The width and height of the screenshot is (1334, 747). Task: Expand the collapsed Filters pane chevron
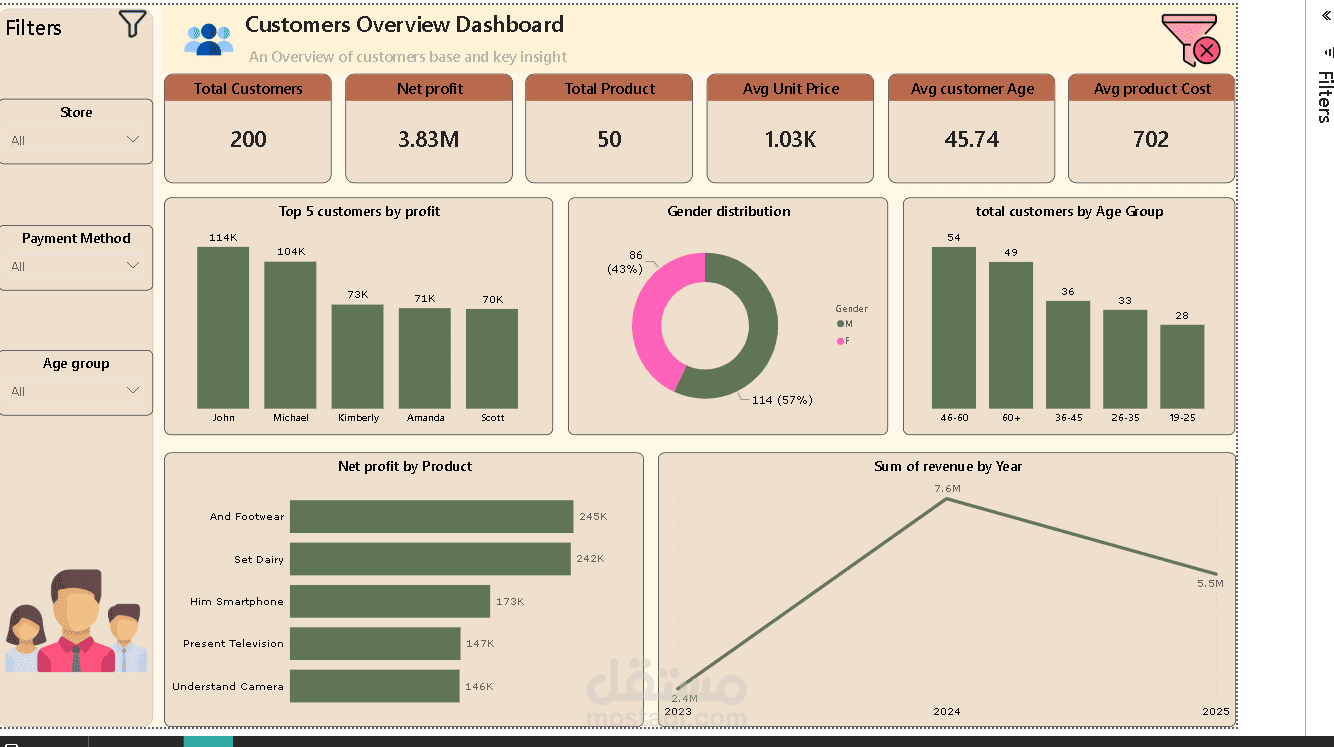(1326, 16)
